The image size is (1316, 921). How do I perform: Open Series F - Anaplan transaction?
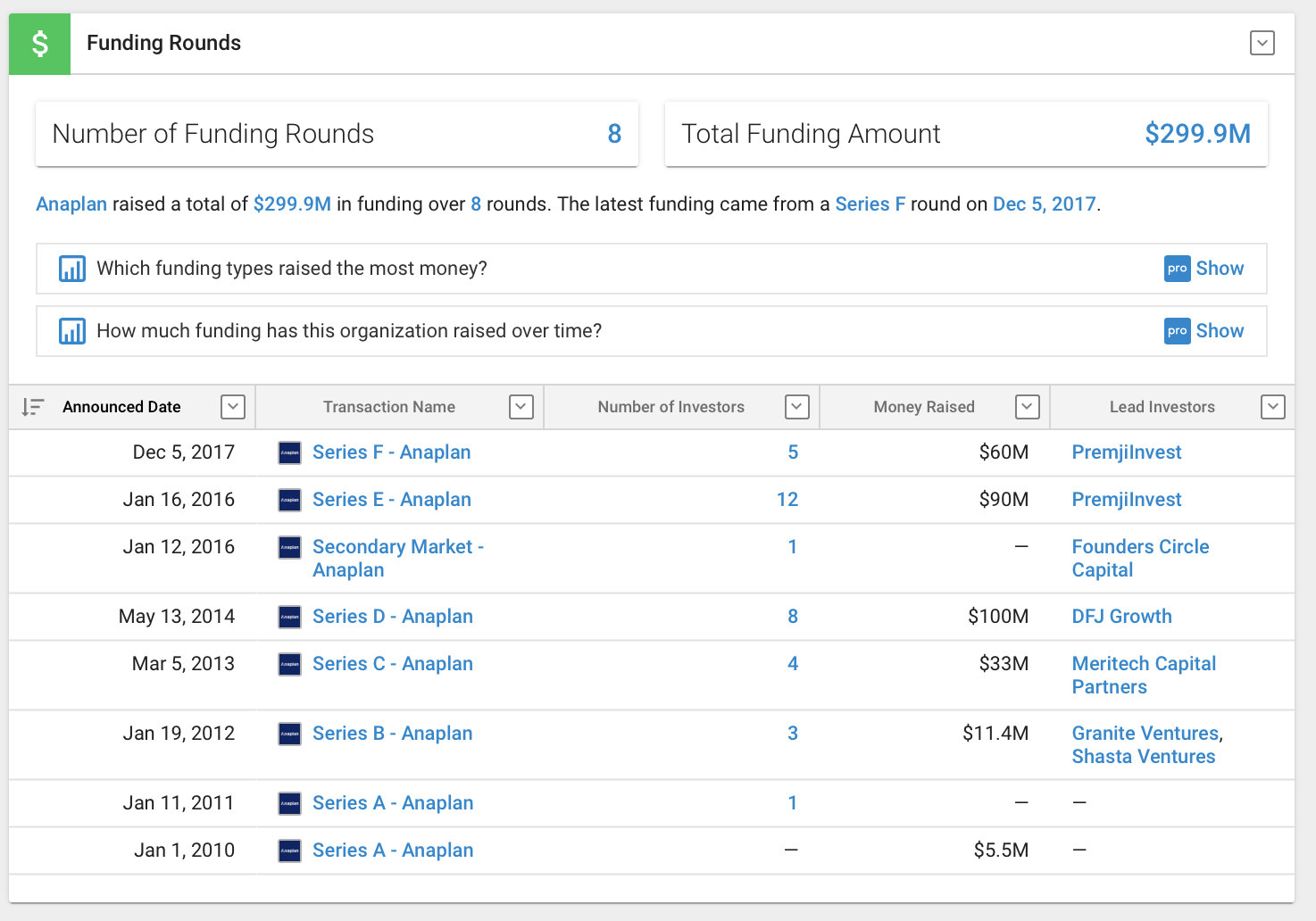[391, 452]
